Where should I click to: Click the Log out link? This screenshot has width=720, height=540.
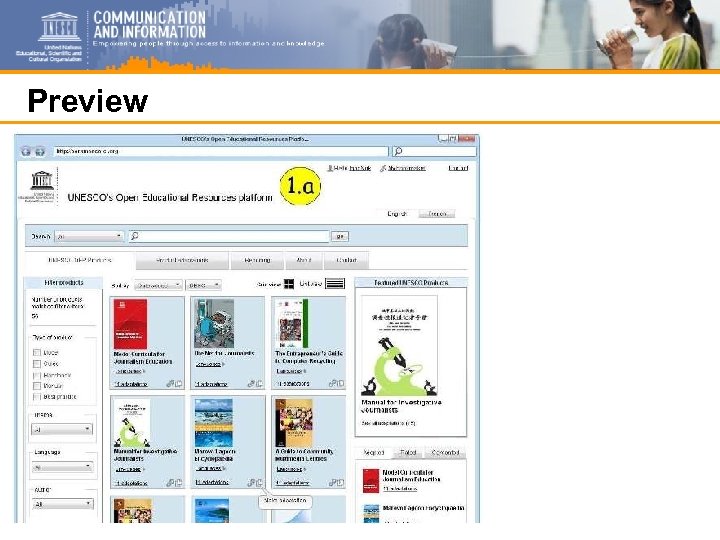(458, 168)
